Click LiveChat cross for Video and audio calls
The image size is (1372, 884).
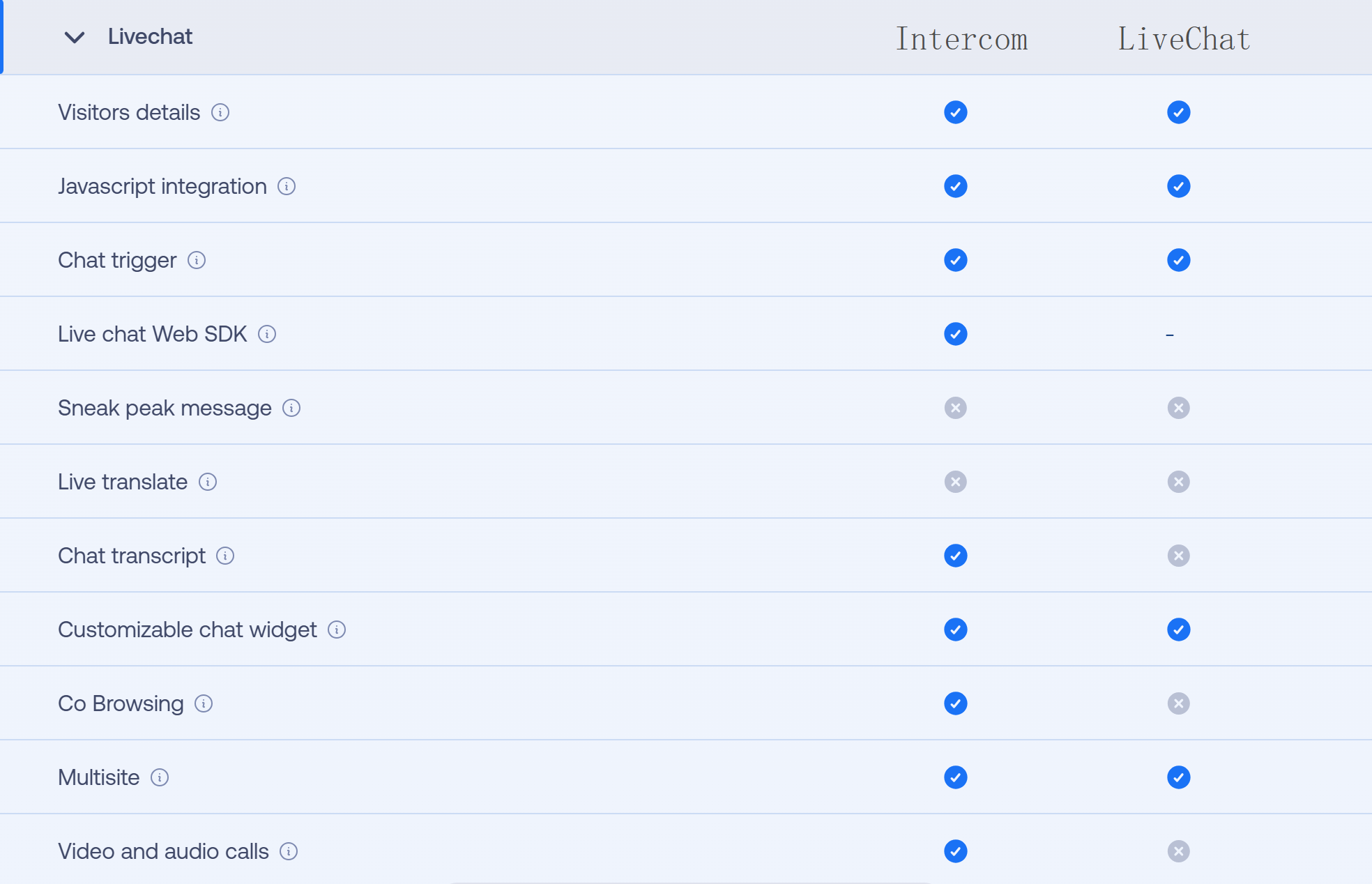pyautogui.click(x=1179, y=851)
